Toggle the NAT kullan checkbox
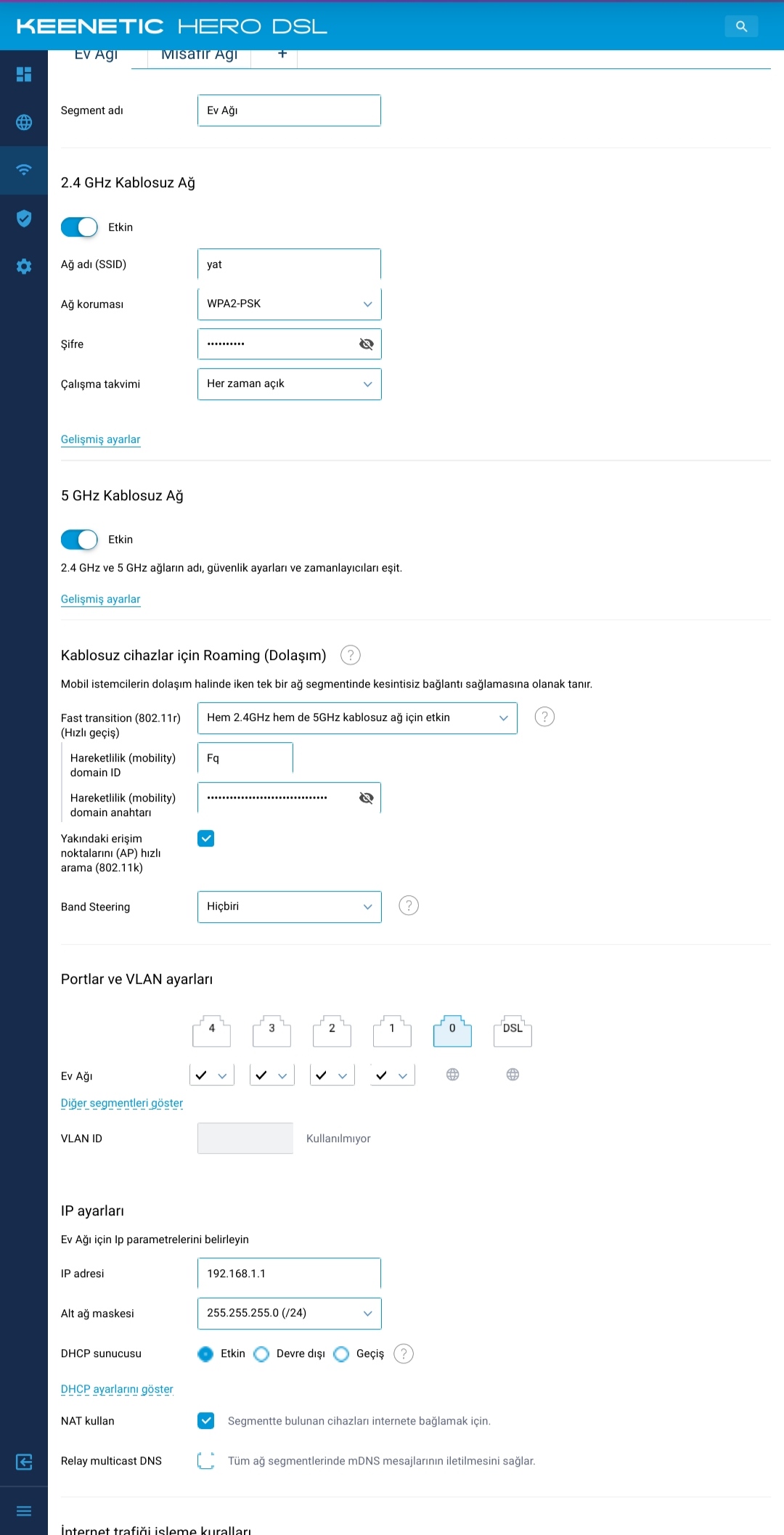Screen dimensions: 784x1535 206,1421
